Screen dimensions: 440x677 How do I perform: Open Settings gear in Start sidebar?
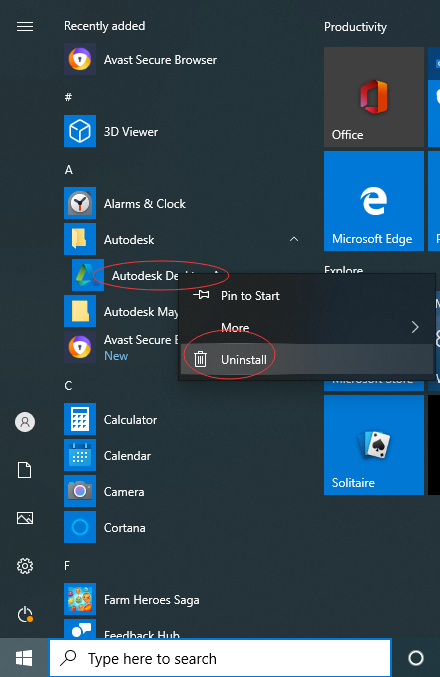click(x=25, y=566)
